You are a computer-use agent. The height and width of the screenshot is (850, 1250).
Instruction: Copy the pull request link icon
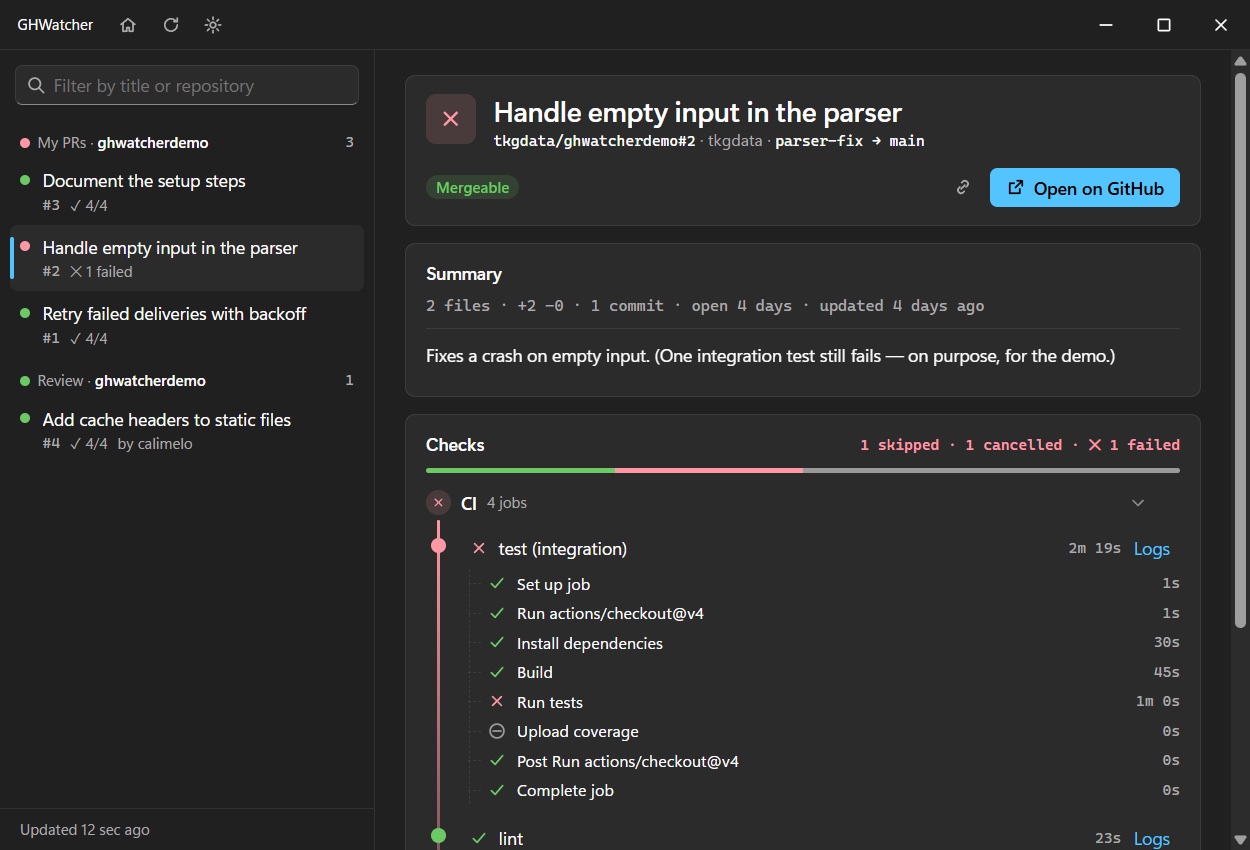(x=963, y=187)
